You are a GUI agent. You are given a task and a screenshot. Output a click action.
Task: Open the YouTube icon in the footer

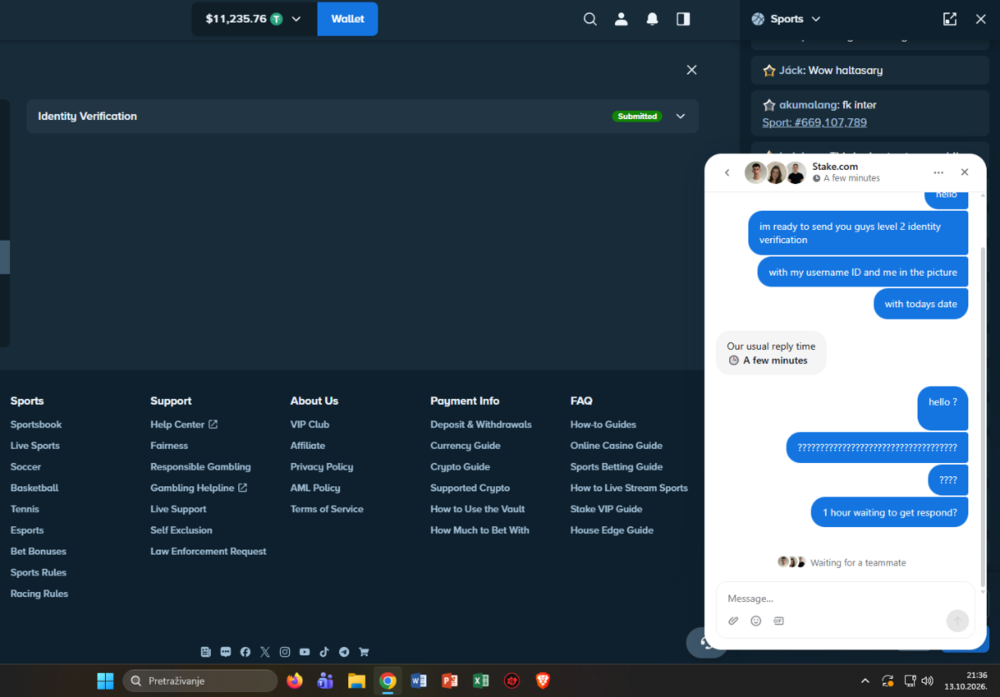[x=305, y=652]
